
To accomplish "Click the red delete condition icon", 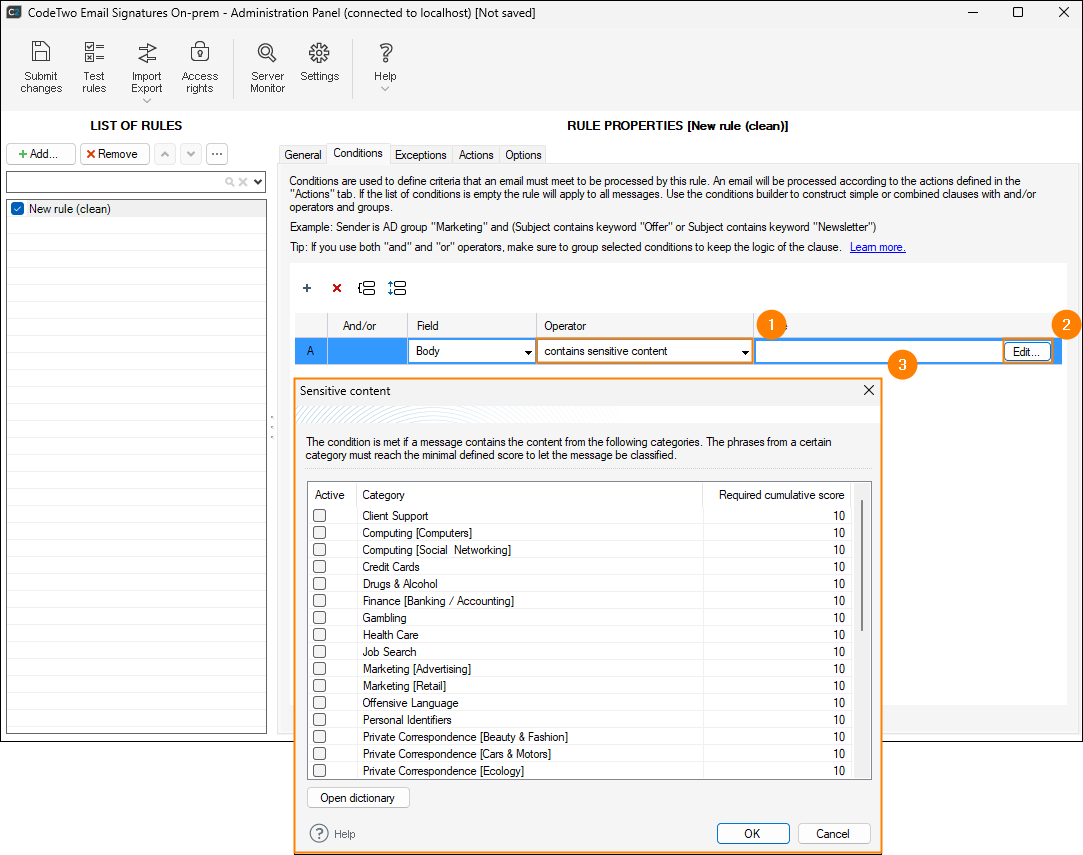I will coord(337,288).
